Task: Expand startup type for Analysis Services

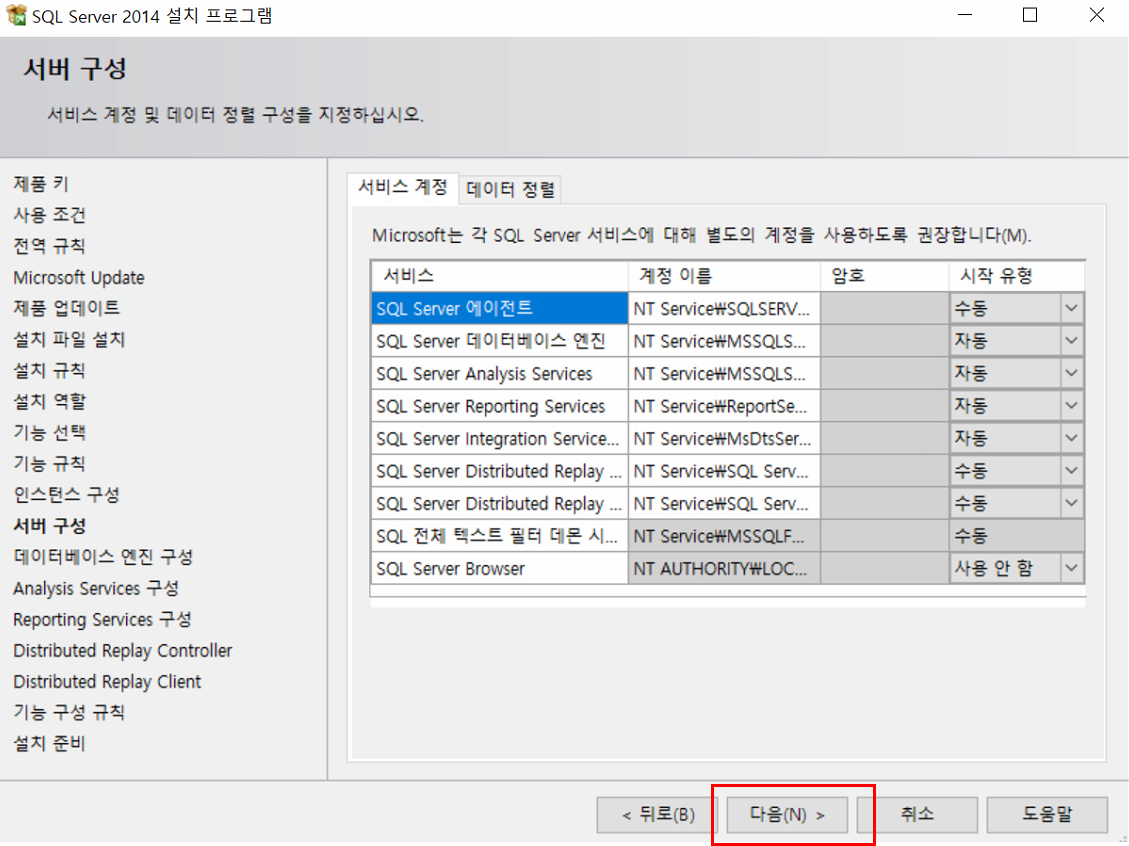Action: (1071, 373)
